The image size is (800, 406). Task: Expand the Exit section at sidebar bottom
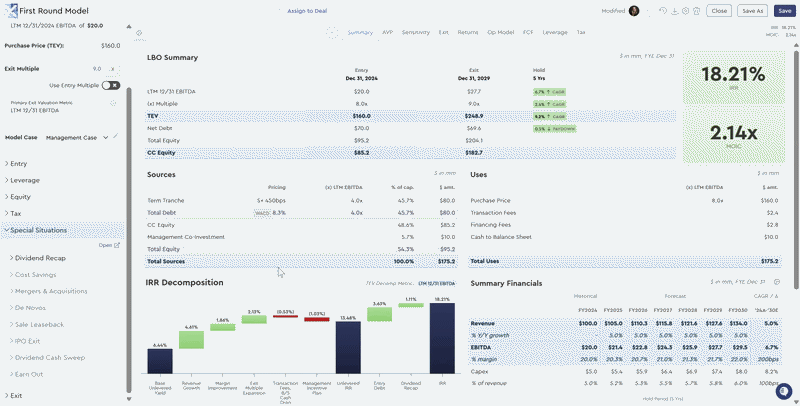pos(13,395)
